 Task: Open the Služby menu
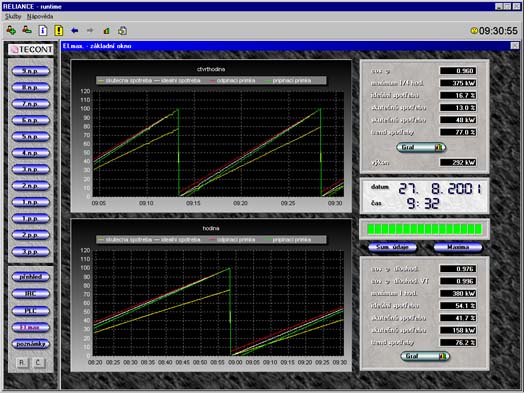click(13, 16)
